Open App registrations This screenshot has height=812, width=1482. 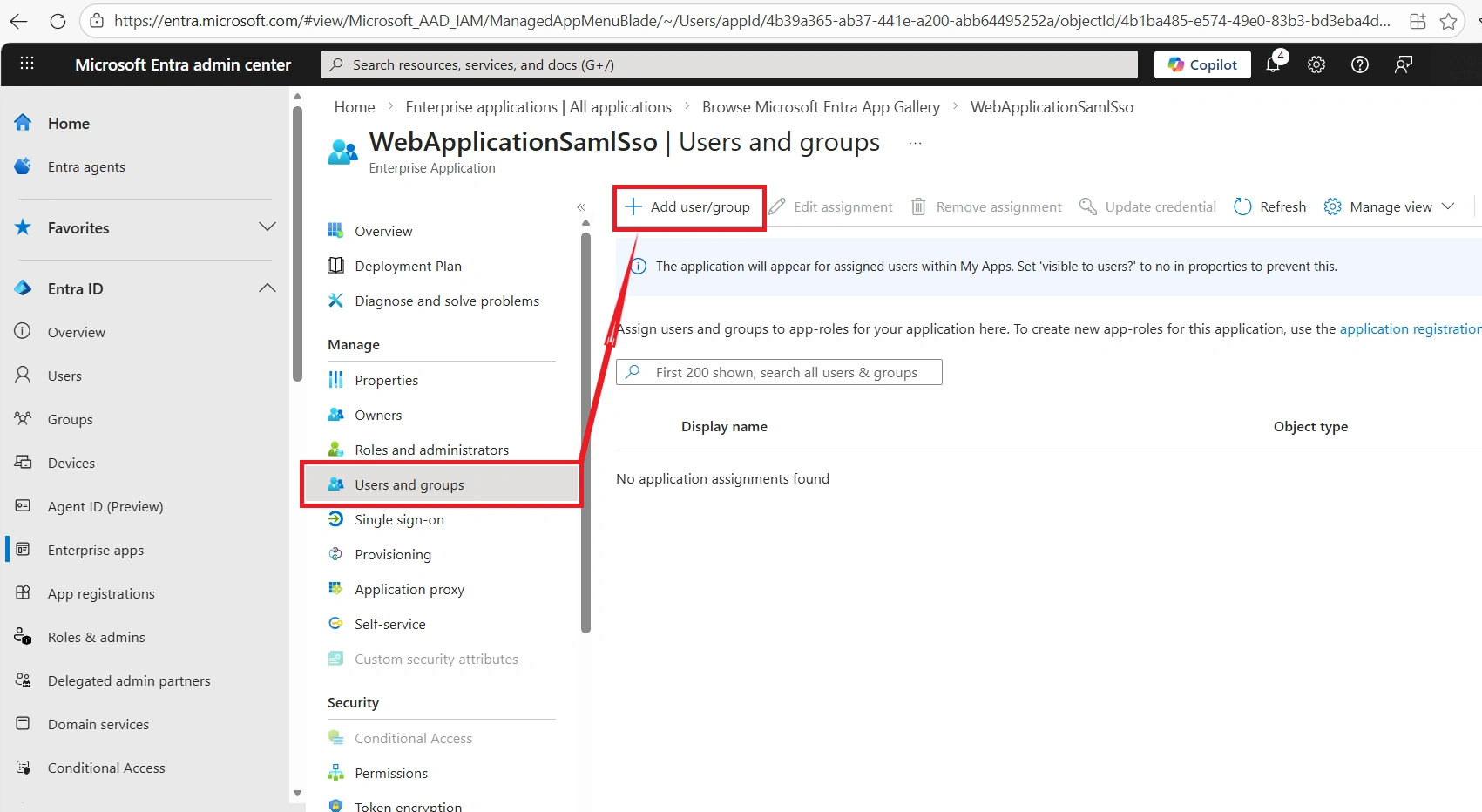[x=101, y=593]
